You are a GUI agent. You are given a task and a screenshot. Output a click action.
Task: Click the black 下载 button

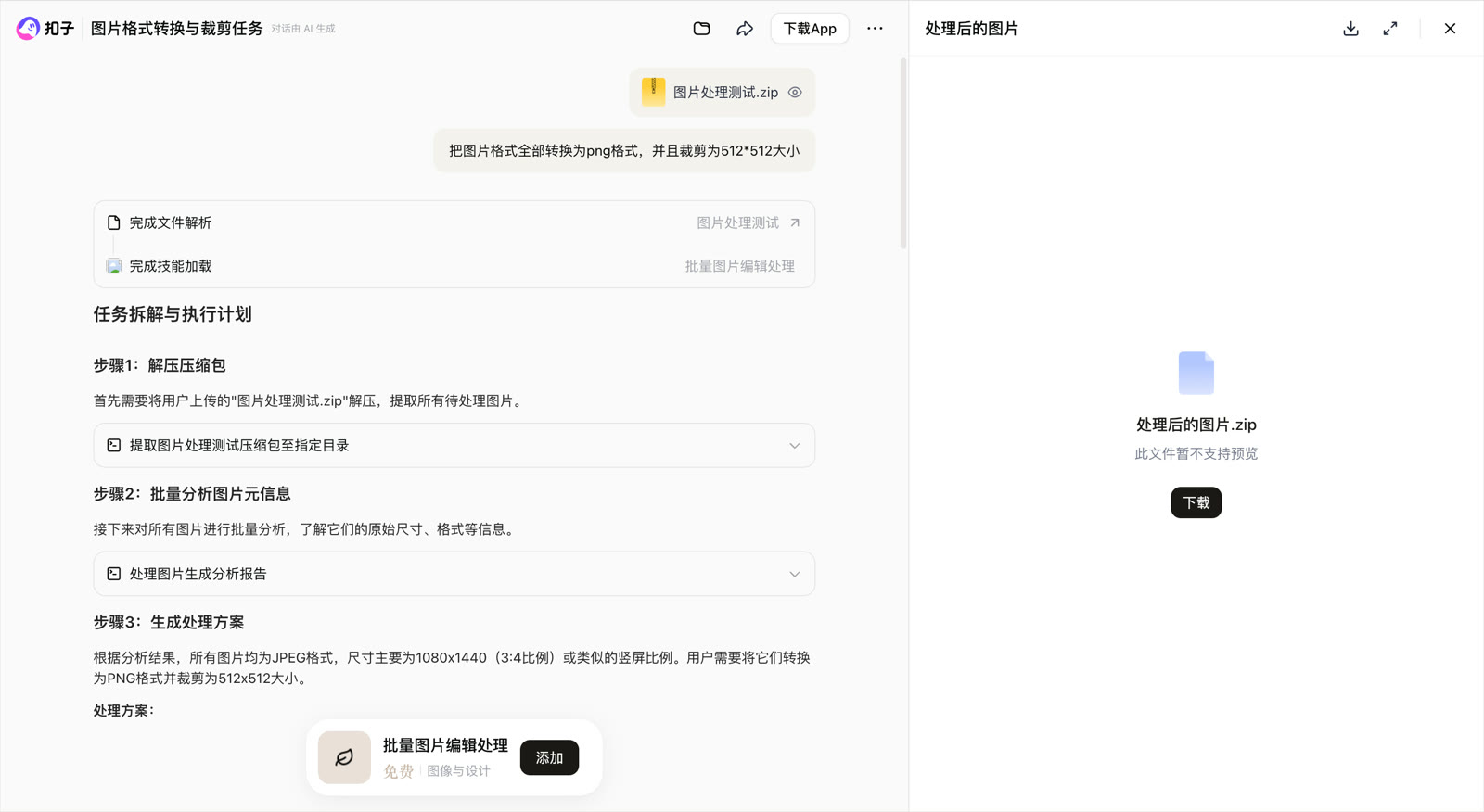(x=1196, y=502)
